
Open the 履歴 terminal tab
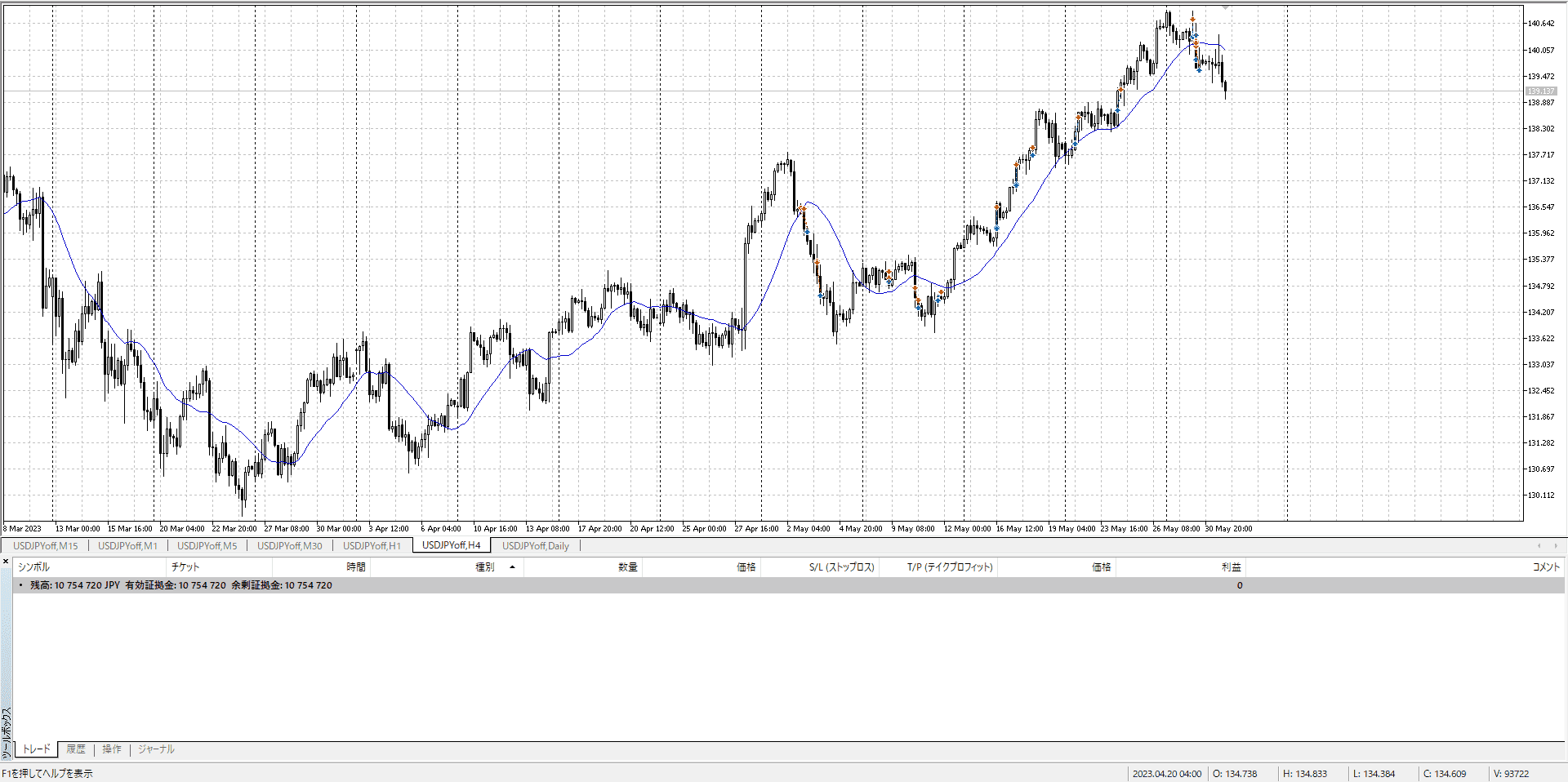pos(76,749)
